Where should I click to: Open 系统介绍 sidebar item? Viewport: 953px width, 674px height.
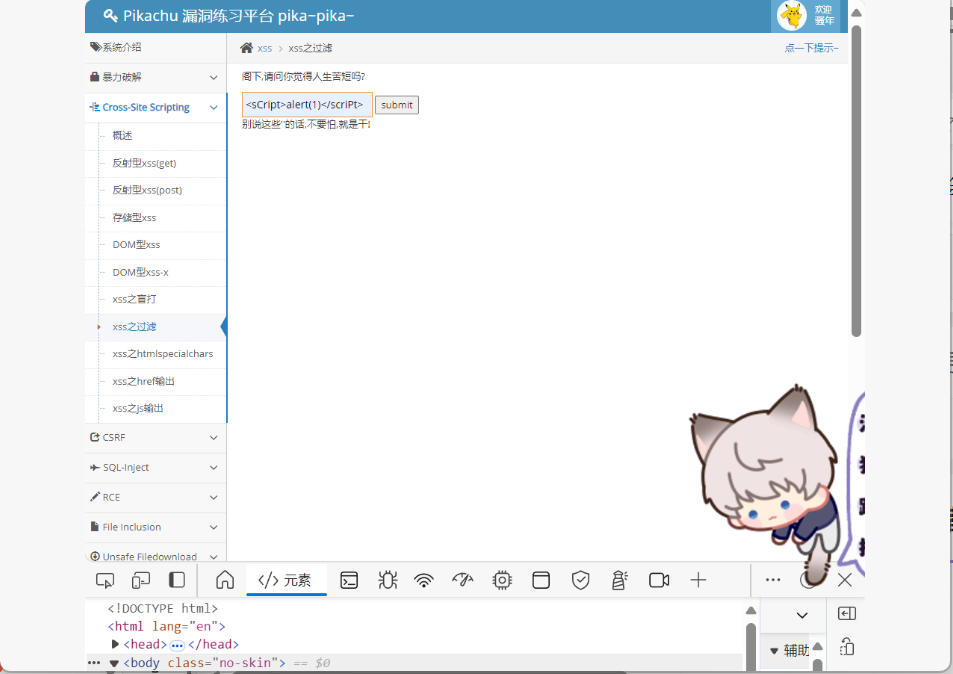tap(156, 47)
